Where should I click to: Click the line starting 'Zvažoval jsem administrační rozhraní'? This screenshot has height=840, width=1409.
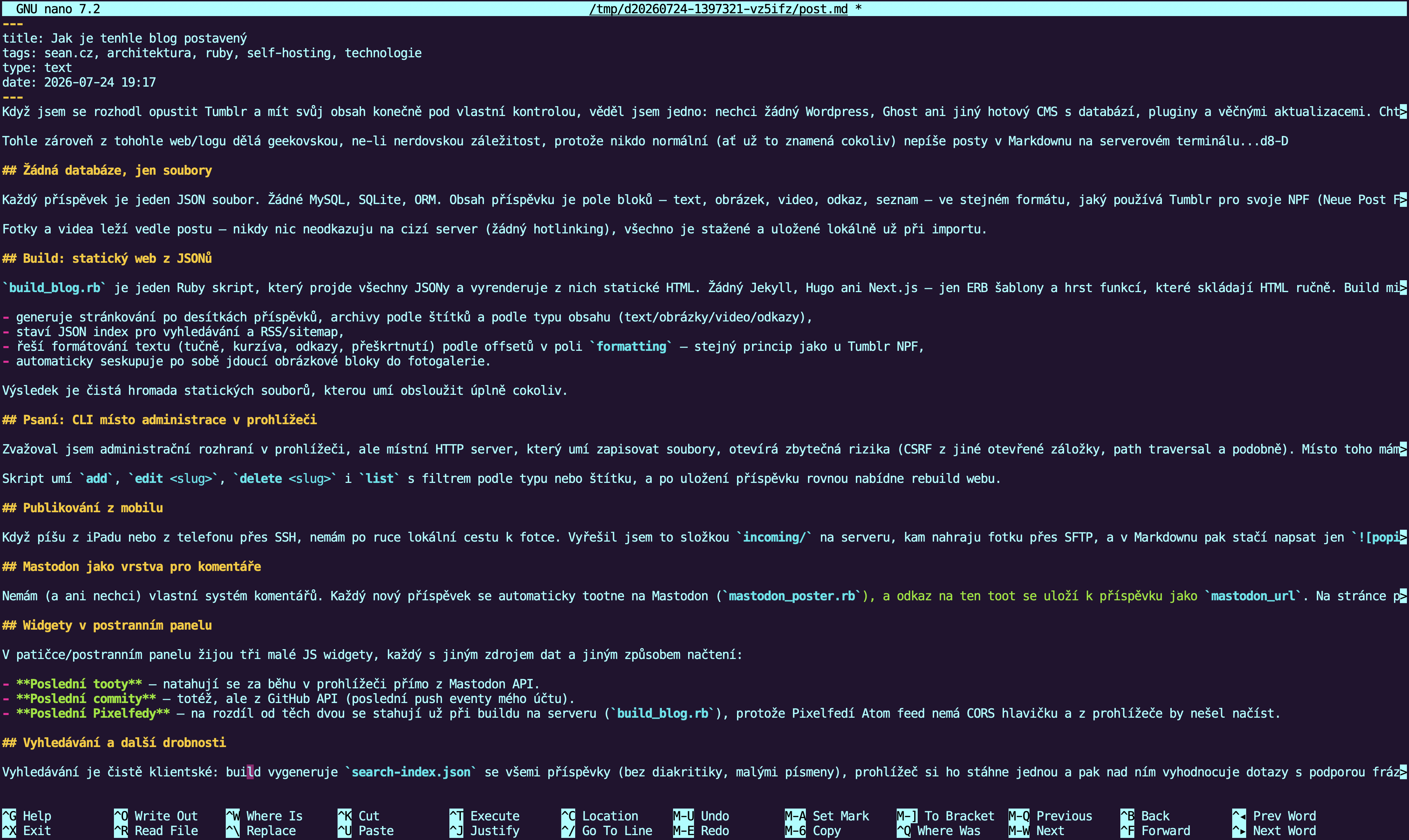(x=704, y=449)
